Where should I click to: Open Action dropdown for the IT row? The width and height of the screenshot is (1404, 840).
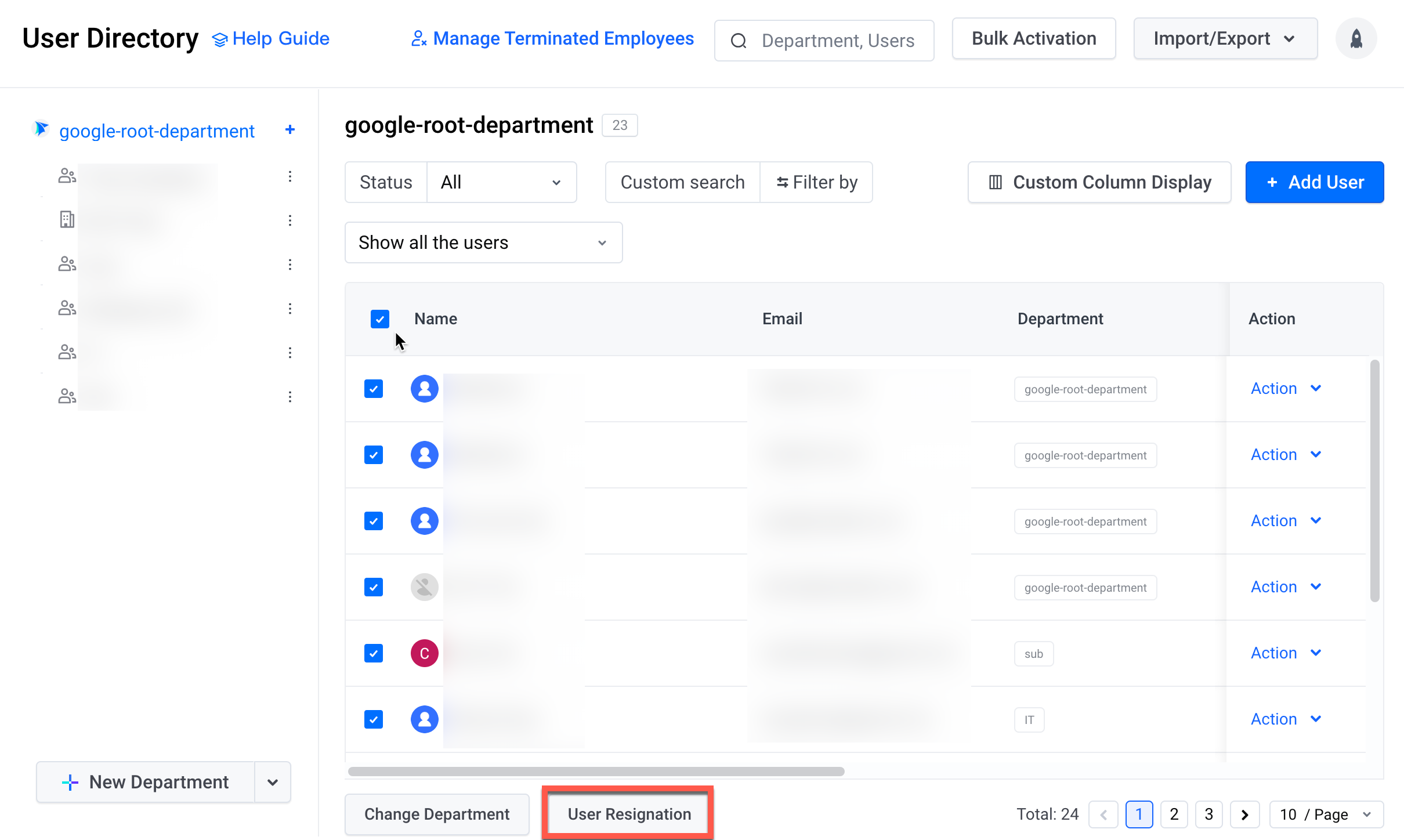(x=1286, y=719)
